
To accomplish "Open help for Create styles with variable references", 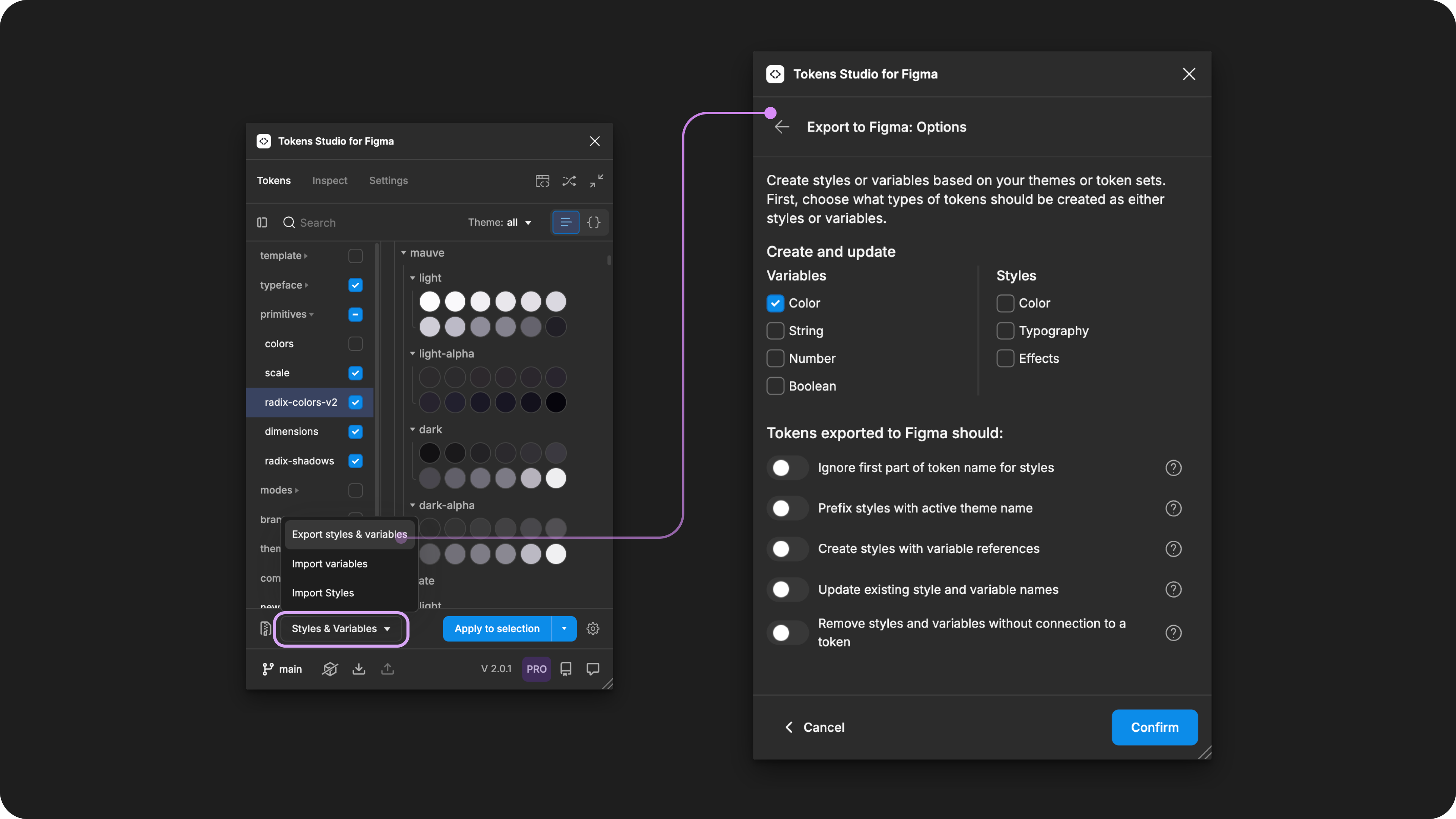I will point(1174,549).
